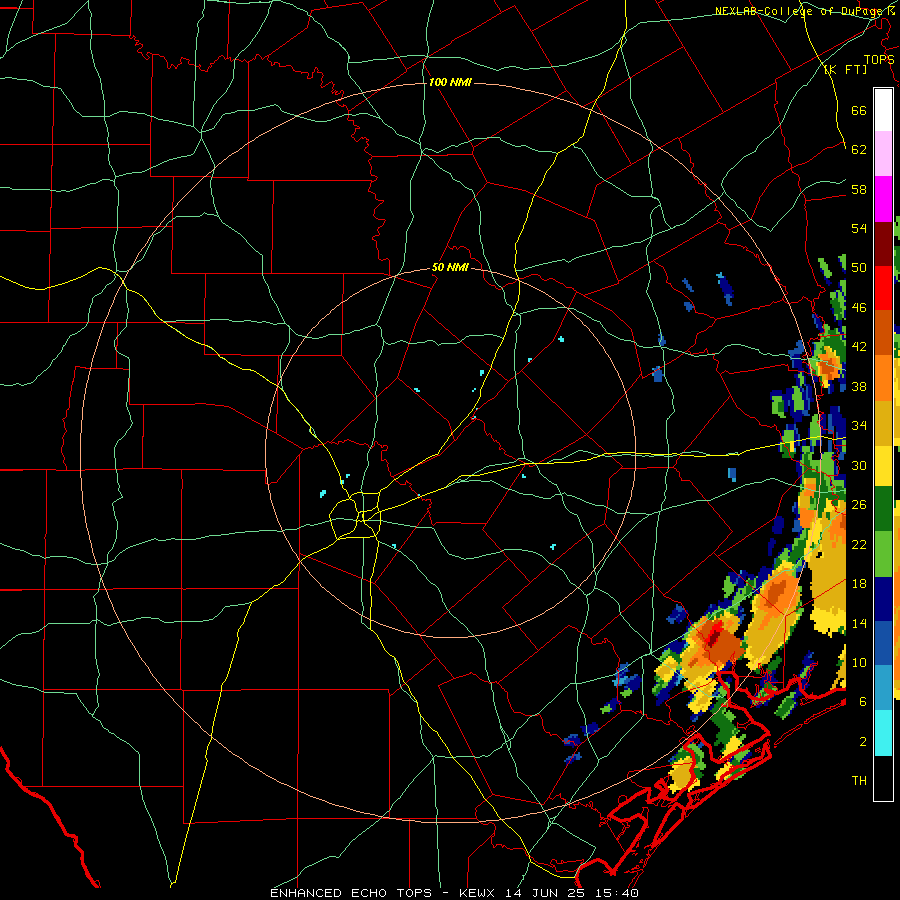Screen dimensions: 900x900
Task: Click the "TOPS" legend heading
Action: [879, 60]
